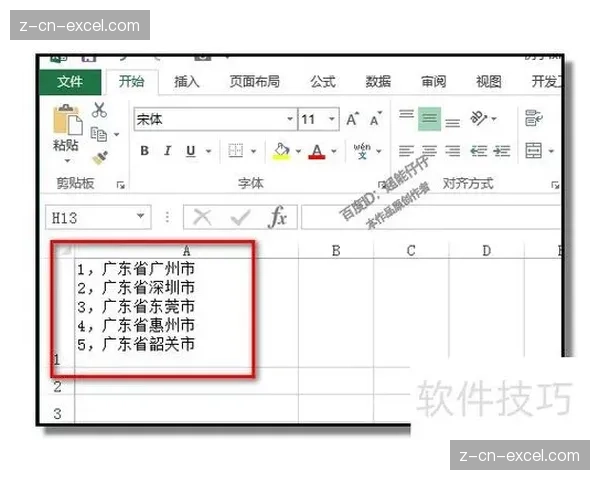The image size is (600, 480).
Task: Open underline style dropdown arrow
Action: pyautogui.click(x=209, y=151)
